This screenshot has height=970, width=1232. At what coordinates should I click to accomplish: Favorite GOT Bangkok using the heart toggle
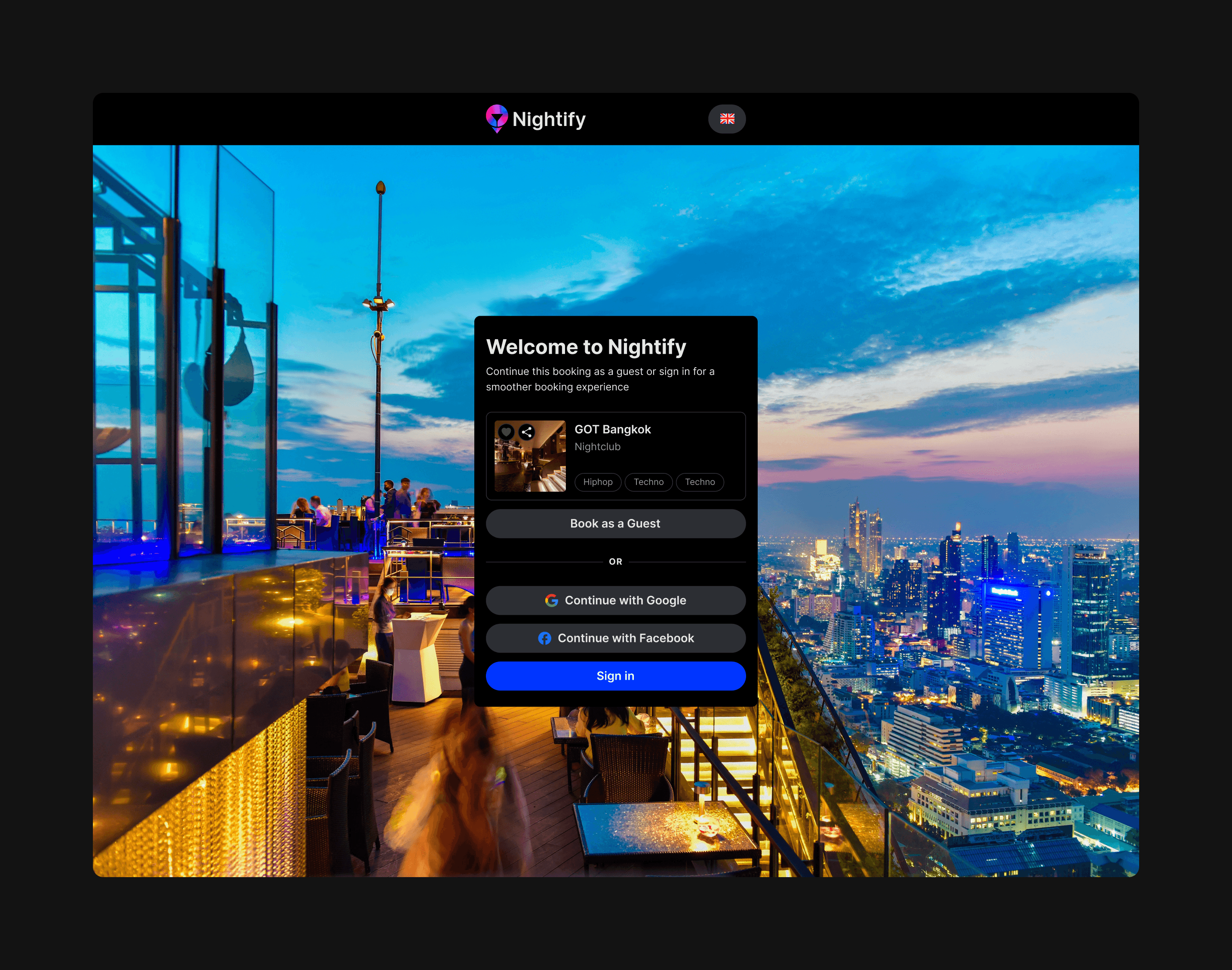506,432
